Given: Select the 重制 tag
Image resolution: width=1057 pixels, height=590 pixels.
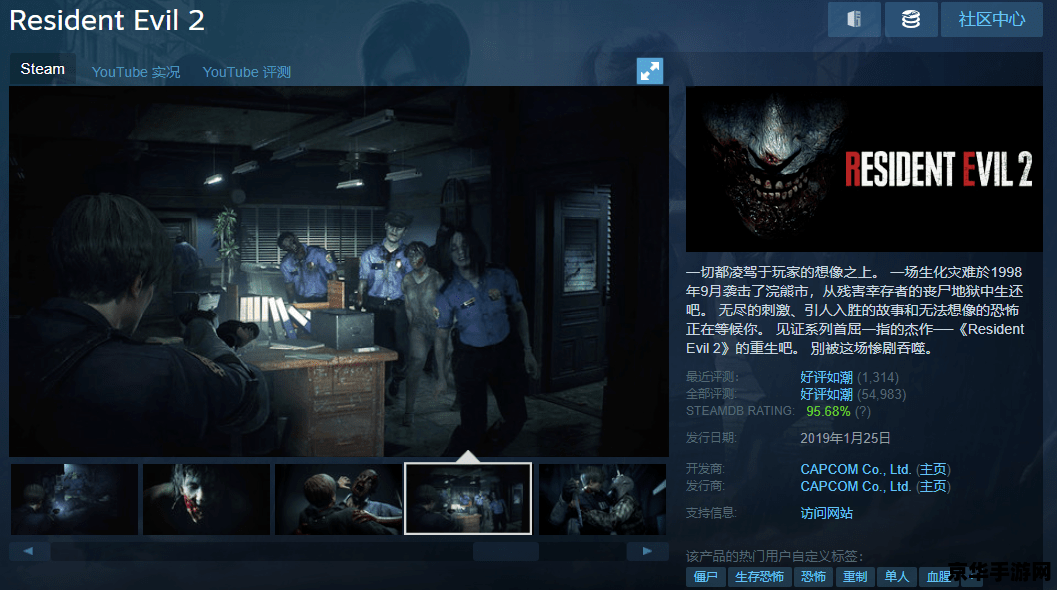Looking at the screenshot, I should (855, 577).
